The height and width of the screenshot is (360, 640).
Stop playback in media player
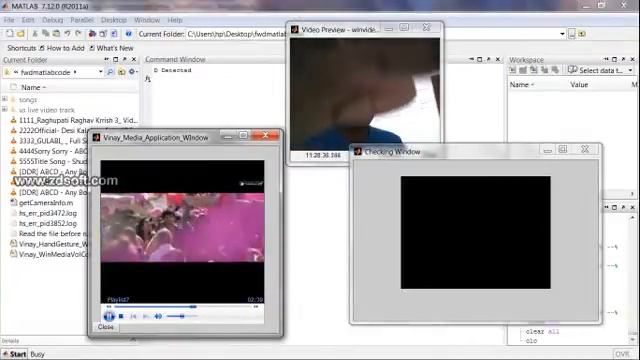click(x=121, y=316)
